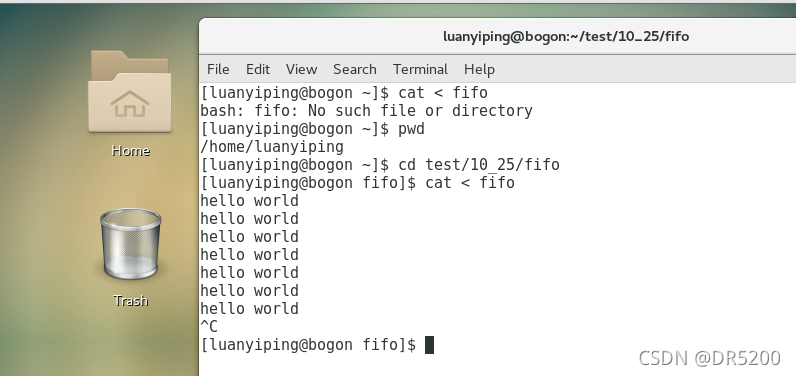Click the first 'hello world' output line
Viewport: 796px width, 376px height.
coord(249,201)
